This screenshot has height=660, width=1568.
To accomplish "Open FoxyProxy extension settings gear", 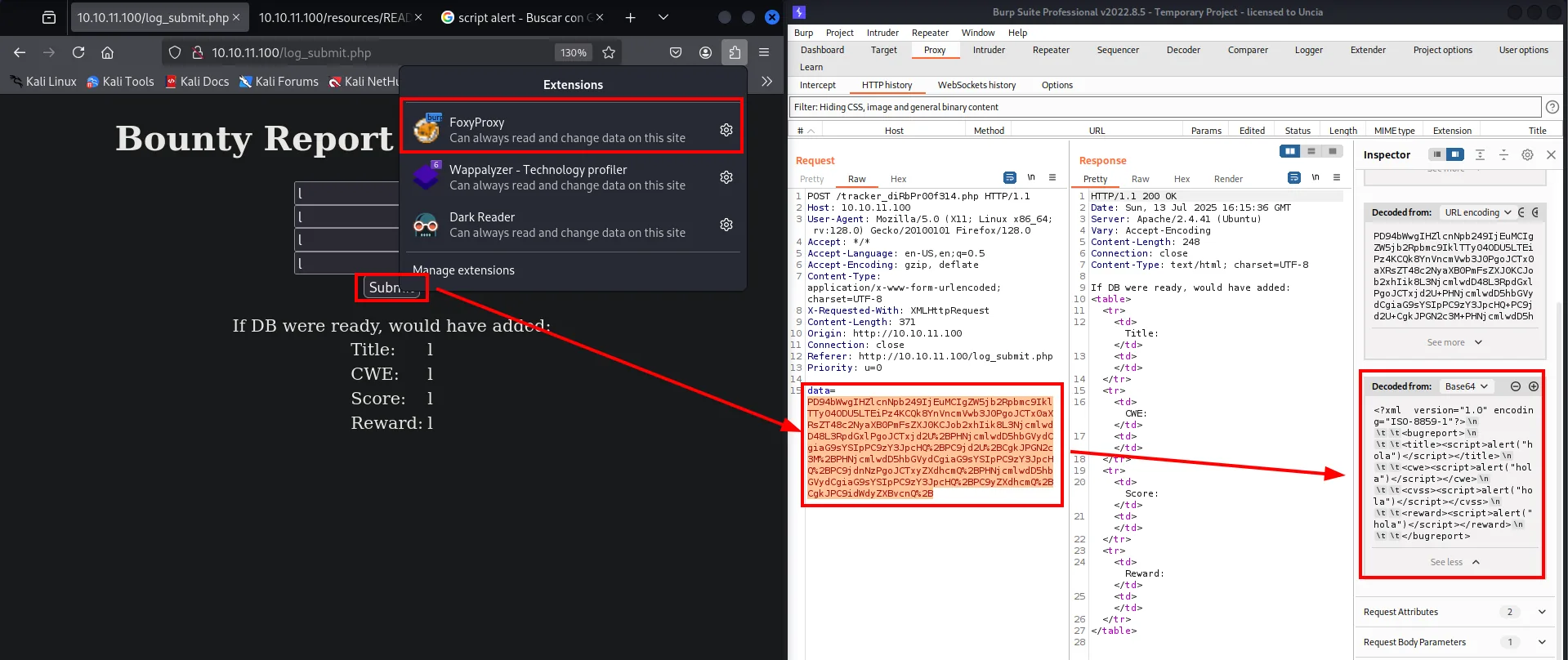I will coord(726,130).
